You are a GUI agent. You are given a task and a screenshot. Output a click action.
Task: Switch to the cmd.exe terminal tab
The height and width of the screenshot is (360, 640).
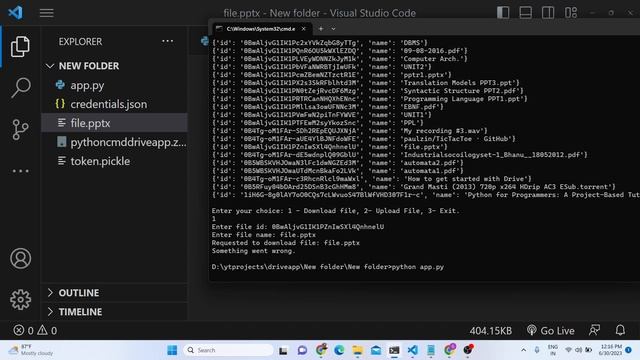tap(260, 29)
